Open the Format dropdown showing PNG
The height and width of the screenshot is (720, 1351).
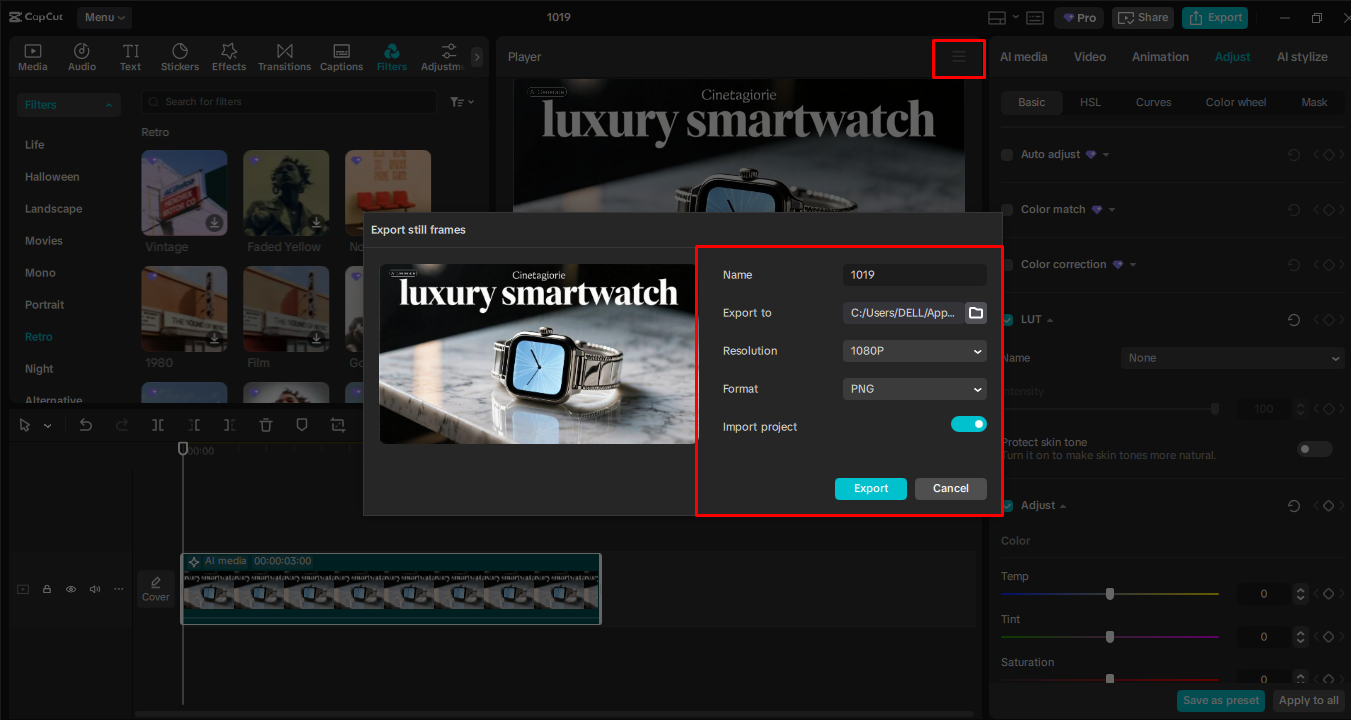913,389
